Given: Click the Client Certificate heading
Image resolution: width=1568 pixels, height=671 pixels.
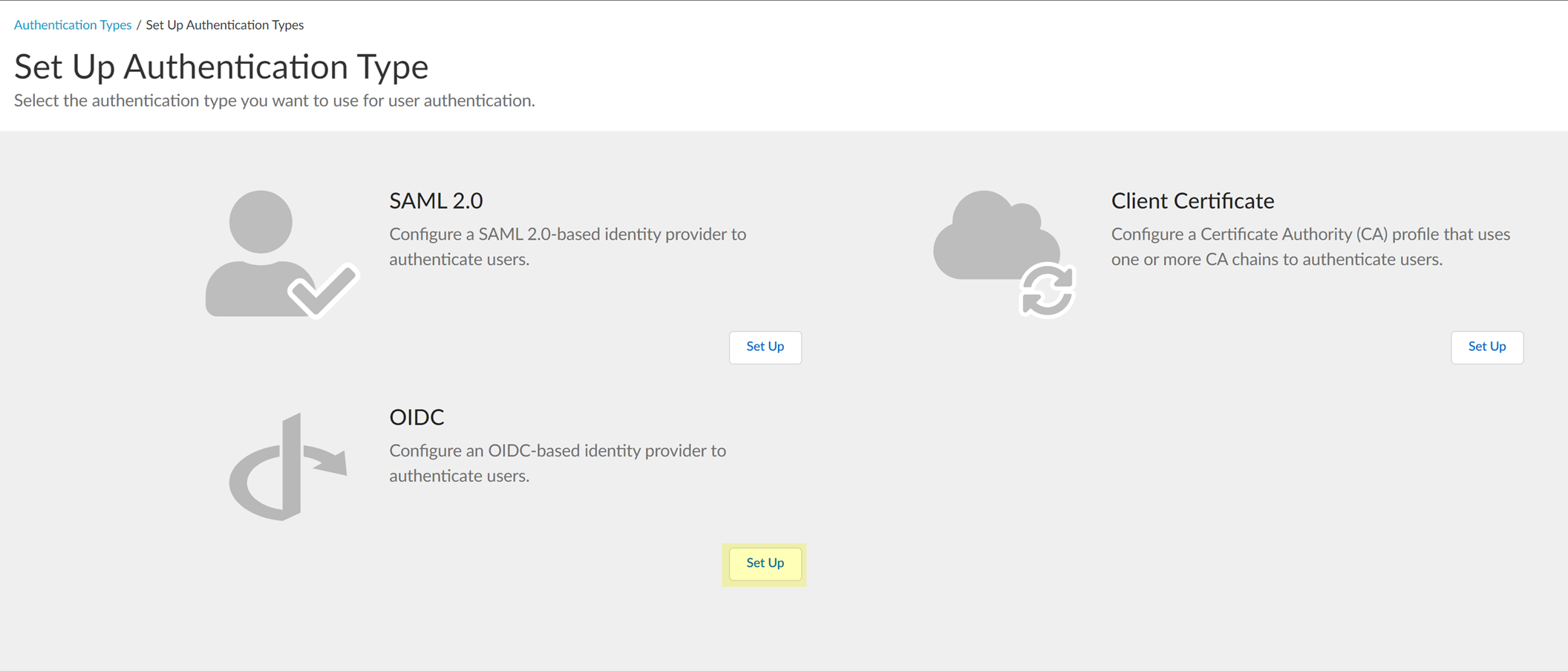Looking at the screenshot, I should point(1192,200).
